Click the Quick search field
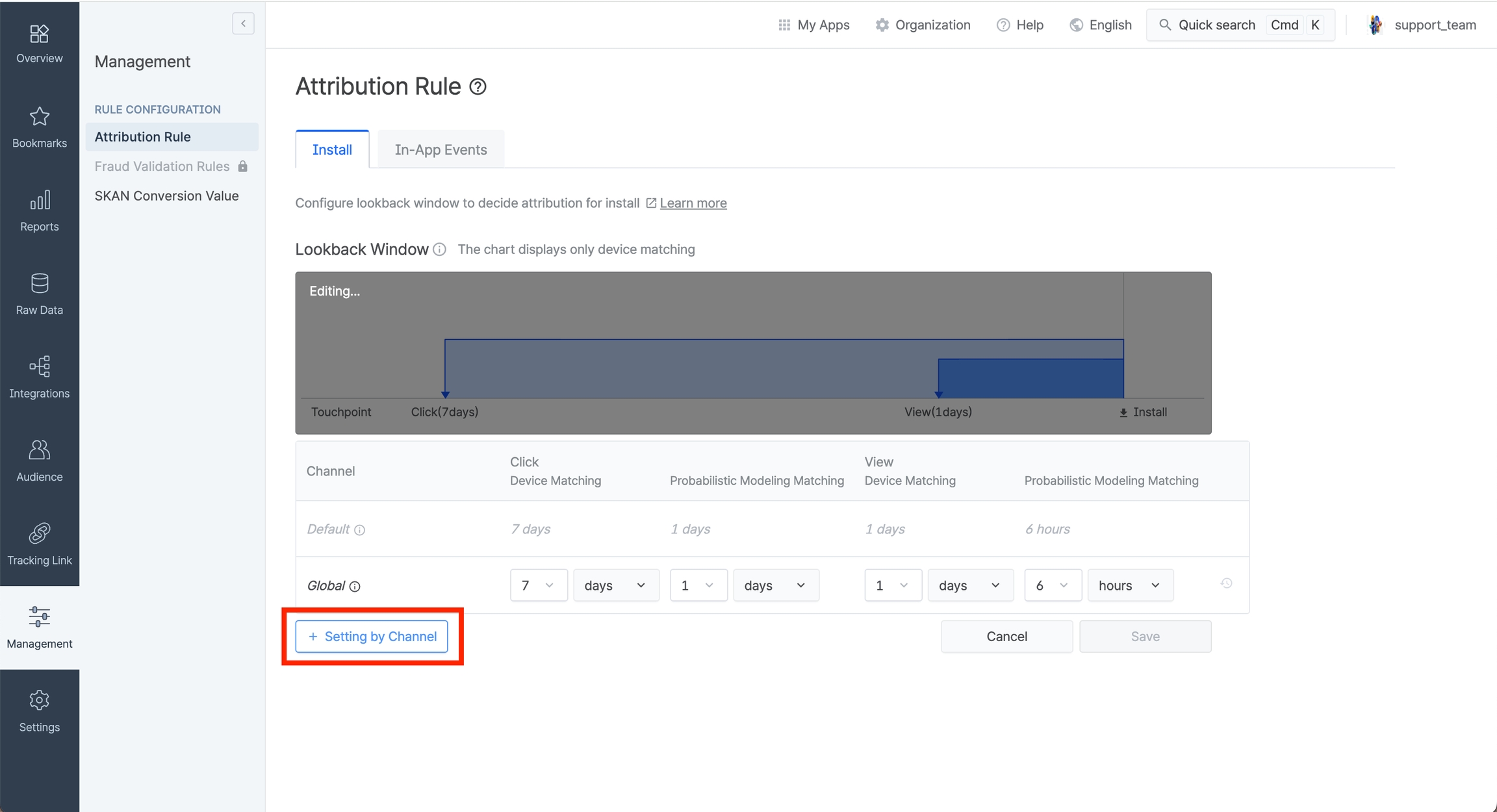Screen dimensions: 1497x812 [x=1215, y=25]
